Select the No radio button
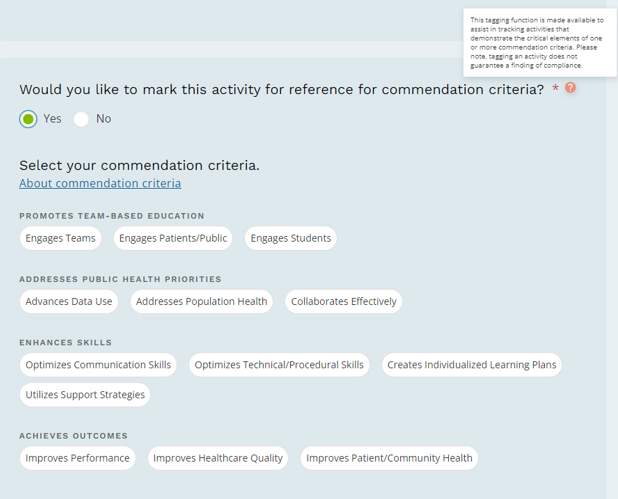This screenshot has height=499, width=618. [x=82, y=119]
